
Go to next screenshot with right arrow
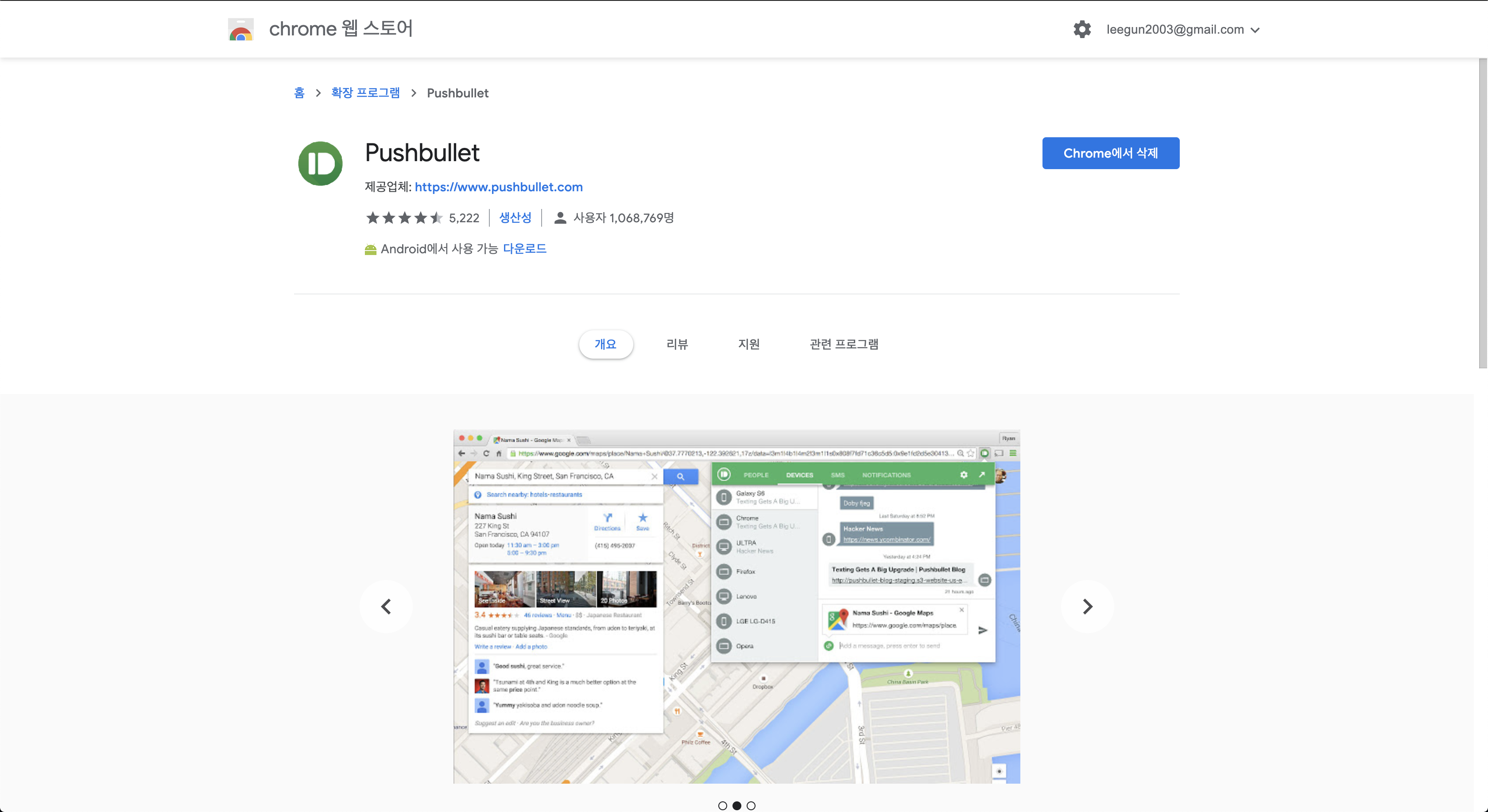click(1087, 607)
